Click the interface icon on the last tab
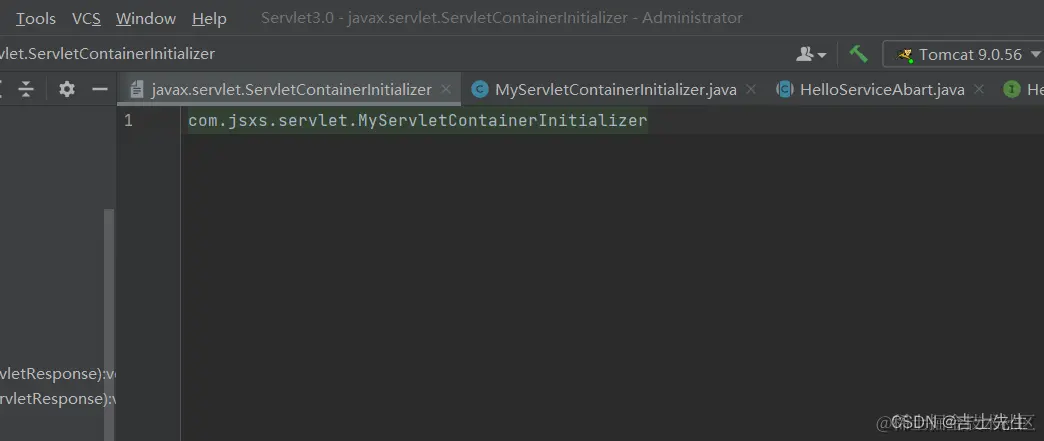Image resolution: width=1044 pixels, height=441 pixels. tap(1012, 89)
